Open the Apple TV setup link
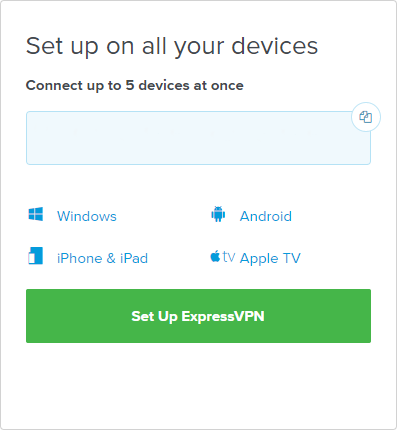 point(270,258)
